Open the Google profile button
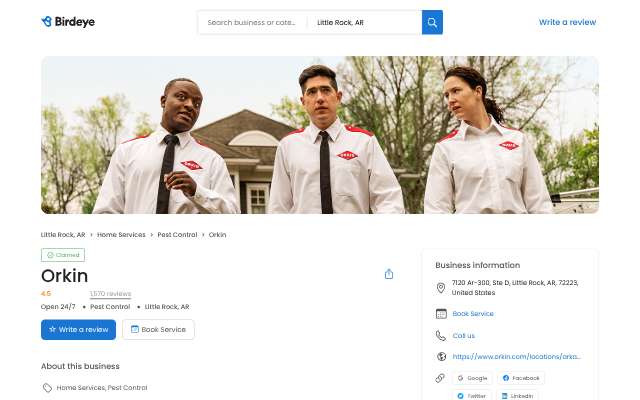640x400 pixels. pyautogui.click(x=472, y=378)
